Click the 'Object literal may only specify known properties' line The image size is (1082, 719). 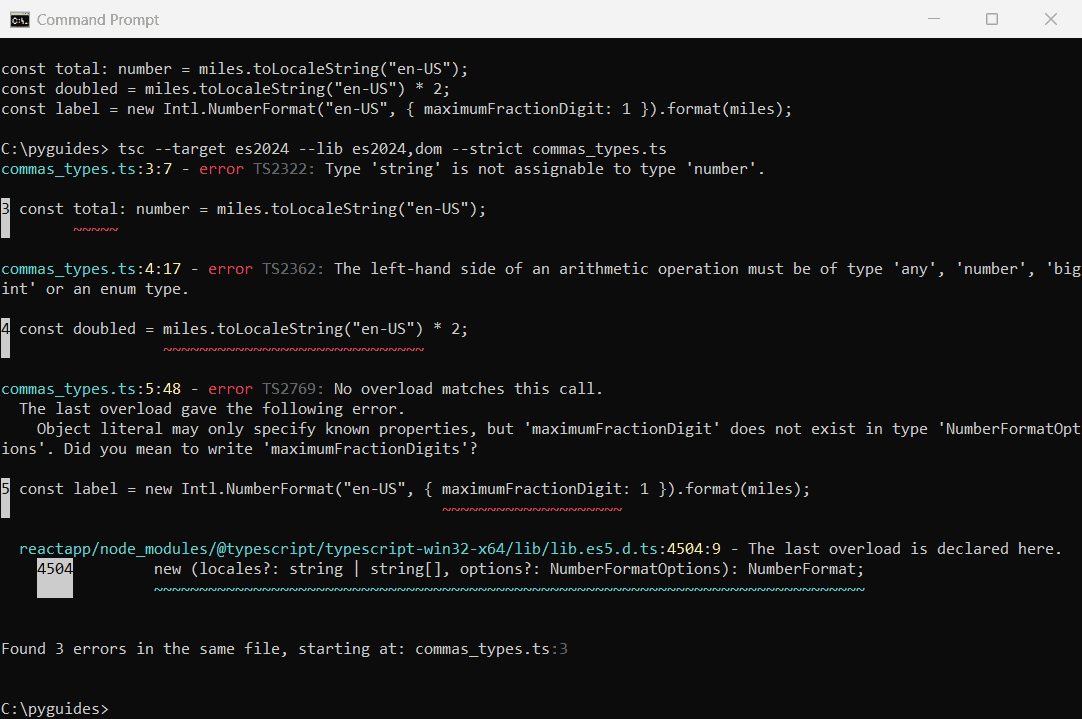558,429
